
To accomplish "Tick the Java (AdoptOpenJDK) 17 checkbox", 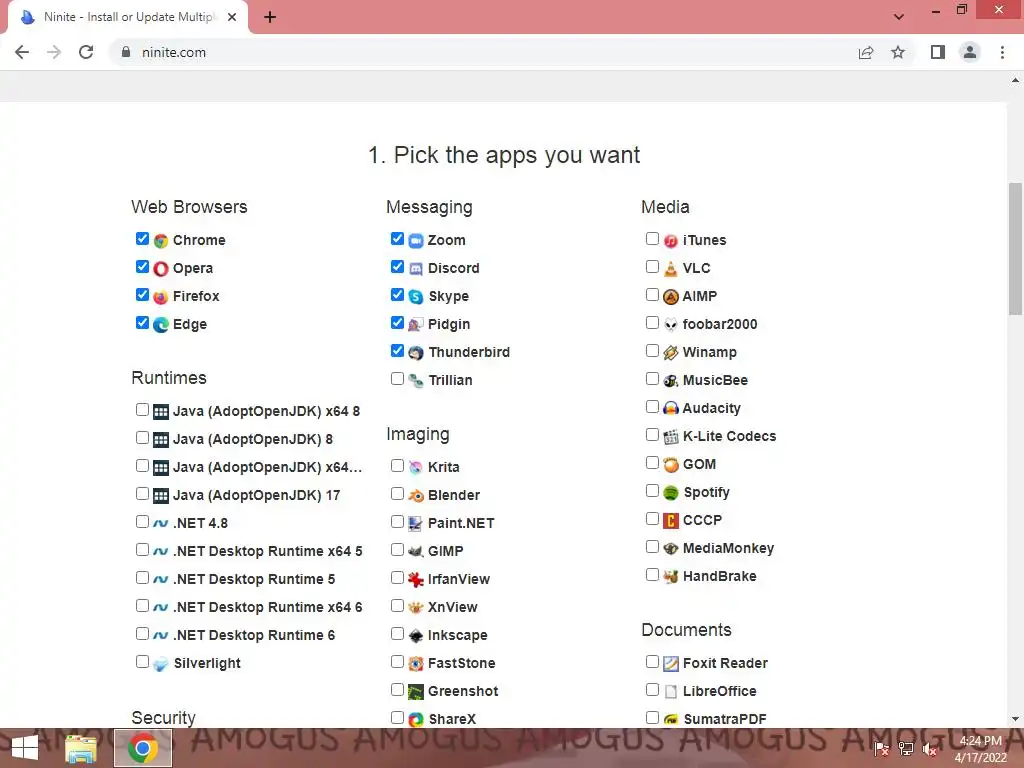I will point(142,494).
